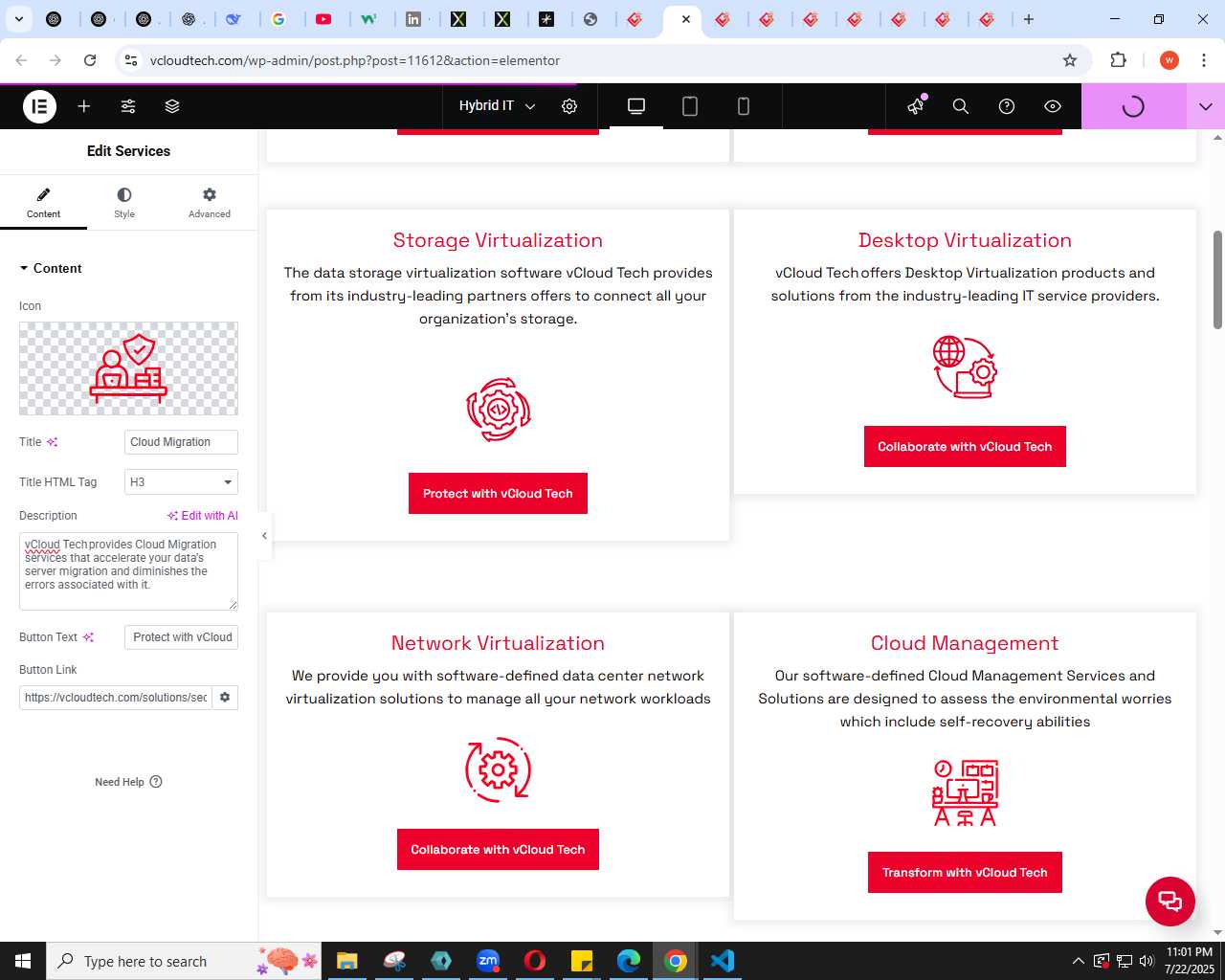Open Button Link options gear
This screenshot has height=980, width=1225.
pyautogui.click(x=225, y=698)
